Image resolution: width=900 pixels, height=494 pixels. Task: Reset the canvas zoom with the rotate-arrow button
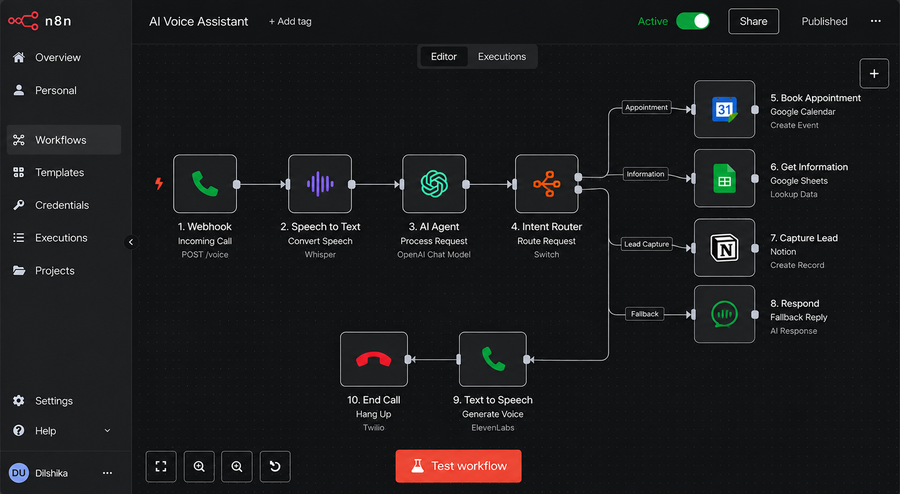pos(275,466)
